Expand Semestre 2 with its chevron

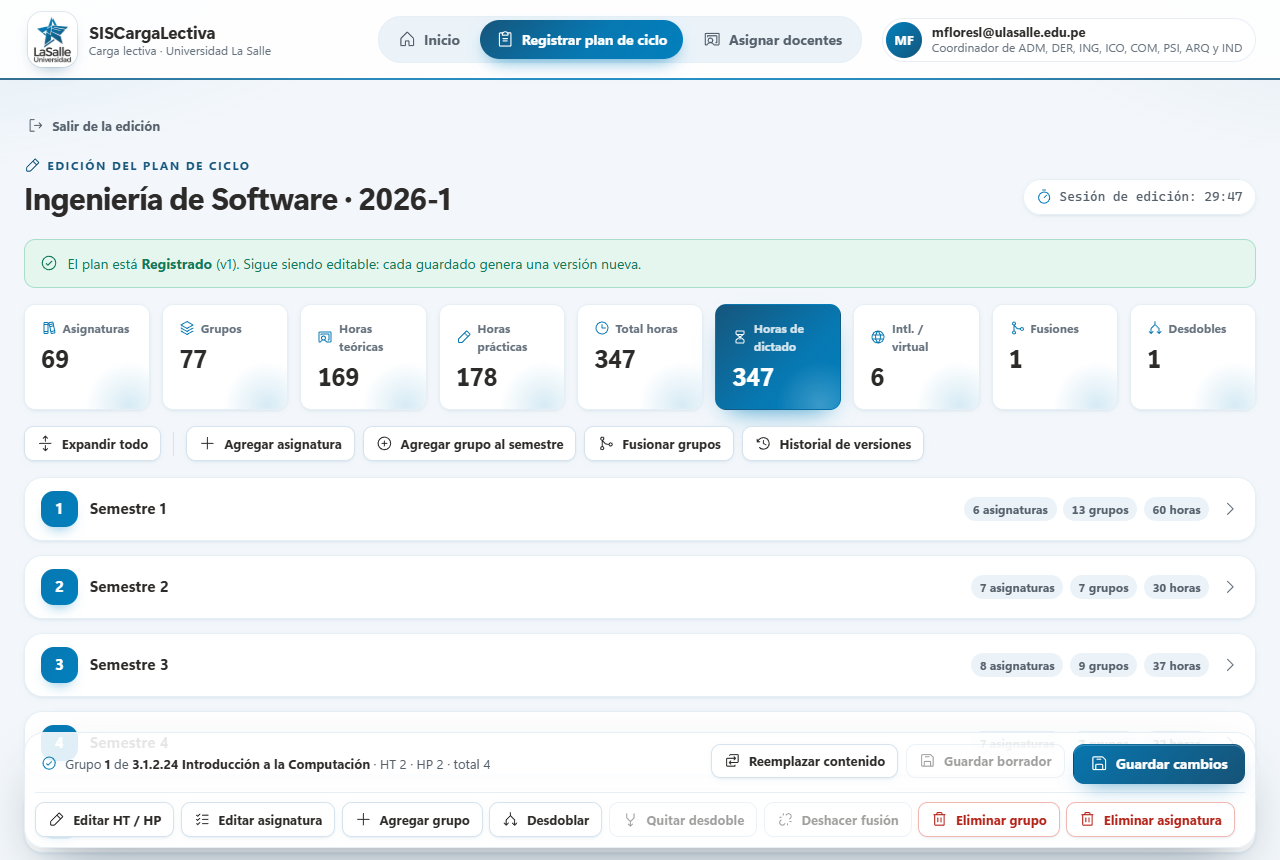(x=1230, y=587)
